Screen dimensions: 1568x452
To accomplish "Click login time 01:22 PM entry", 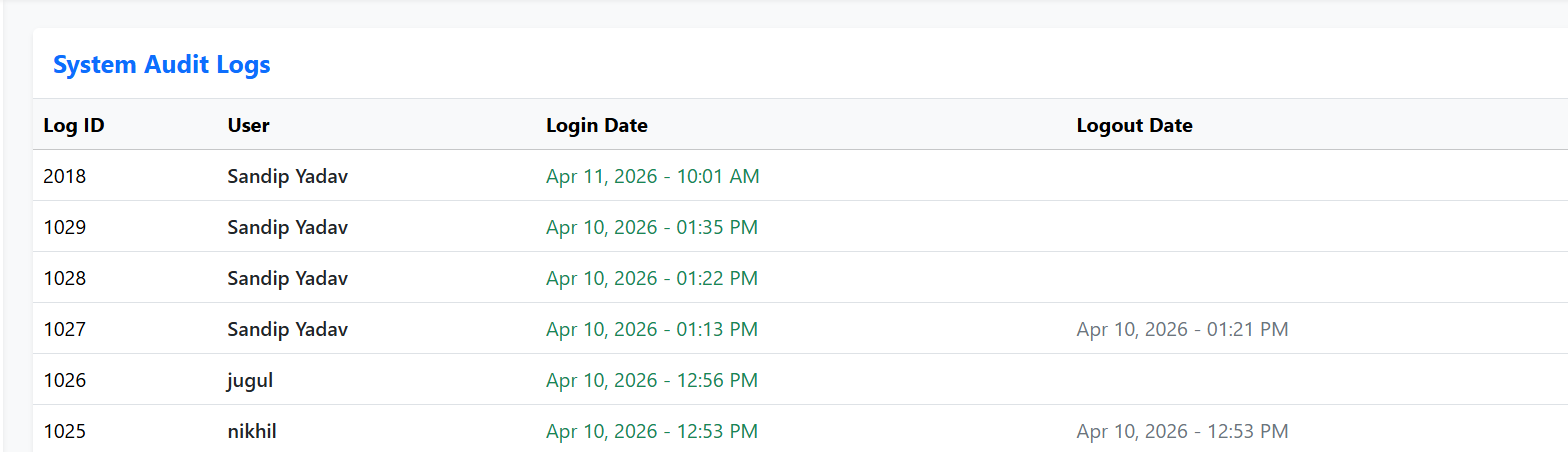I will (x=652, y=279).
